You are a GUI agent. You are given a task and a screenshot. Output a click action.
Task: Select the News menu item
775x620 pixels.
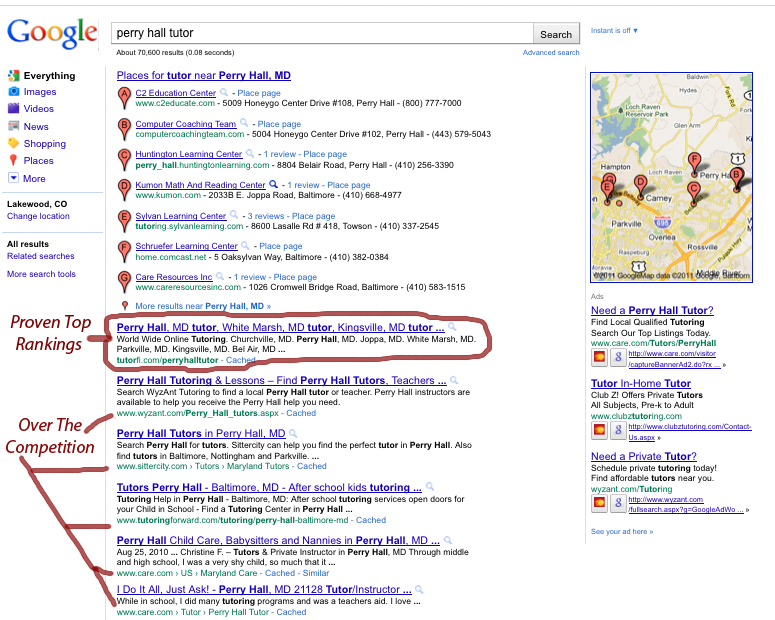coord(36,126)
